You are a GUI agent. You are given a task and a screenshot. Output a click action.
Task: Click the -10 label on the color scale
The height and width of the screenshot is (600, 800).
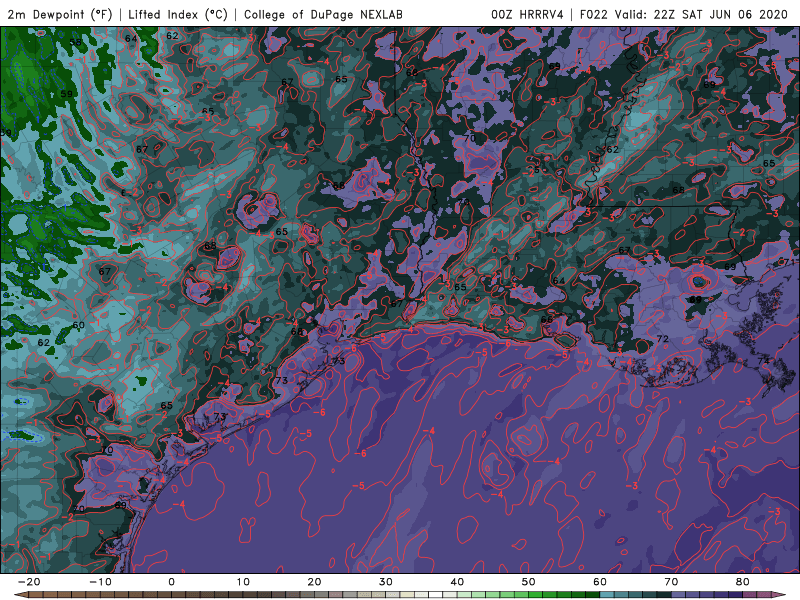coord(100,582)
